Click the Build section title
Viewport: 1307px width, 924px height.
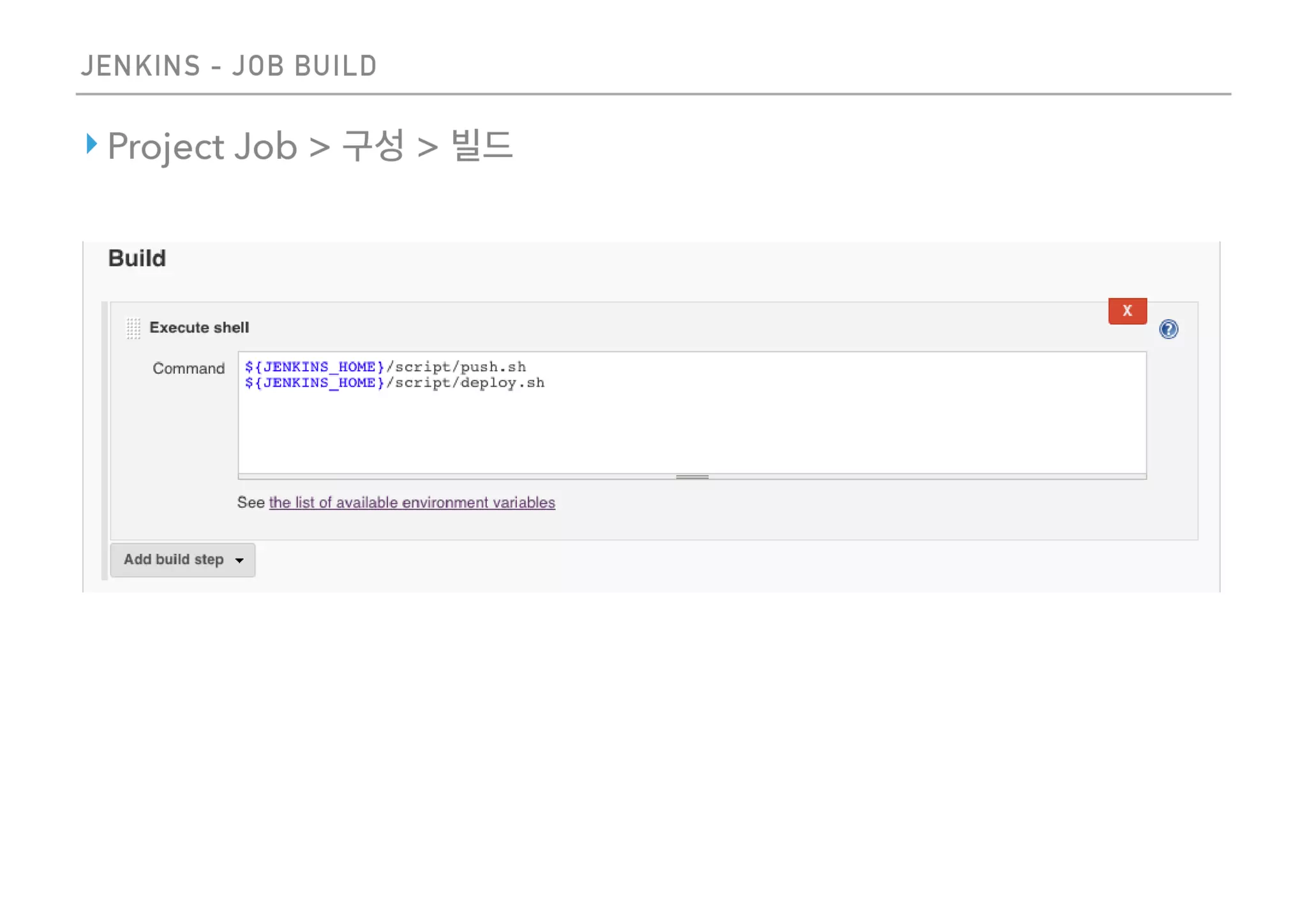point(137,258)
